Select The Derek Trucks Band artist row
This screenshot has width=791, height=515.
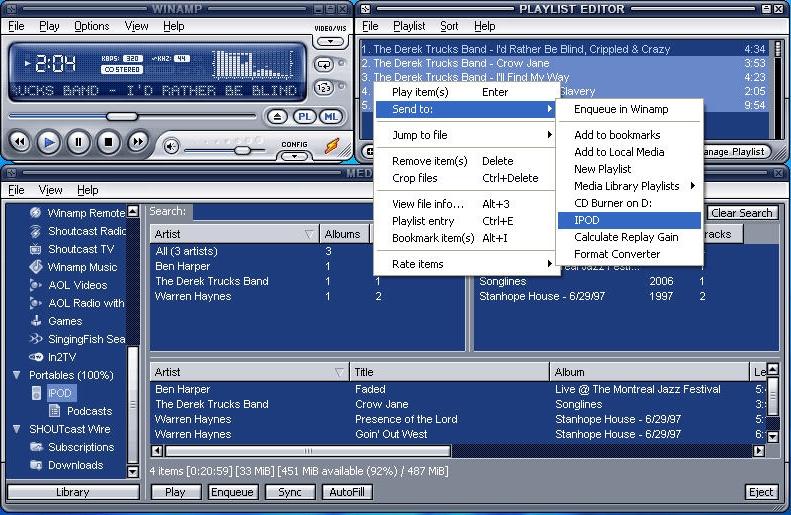tap(308, 281)
